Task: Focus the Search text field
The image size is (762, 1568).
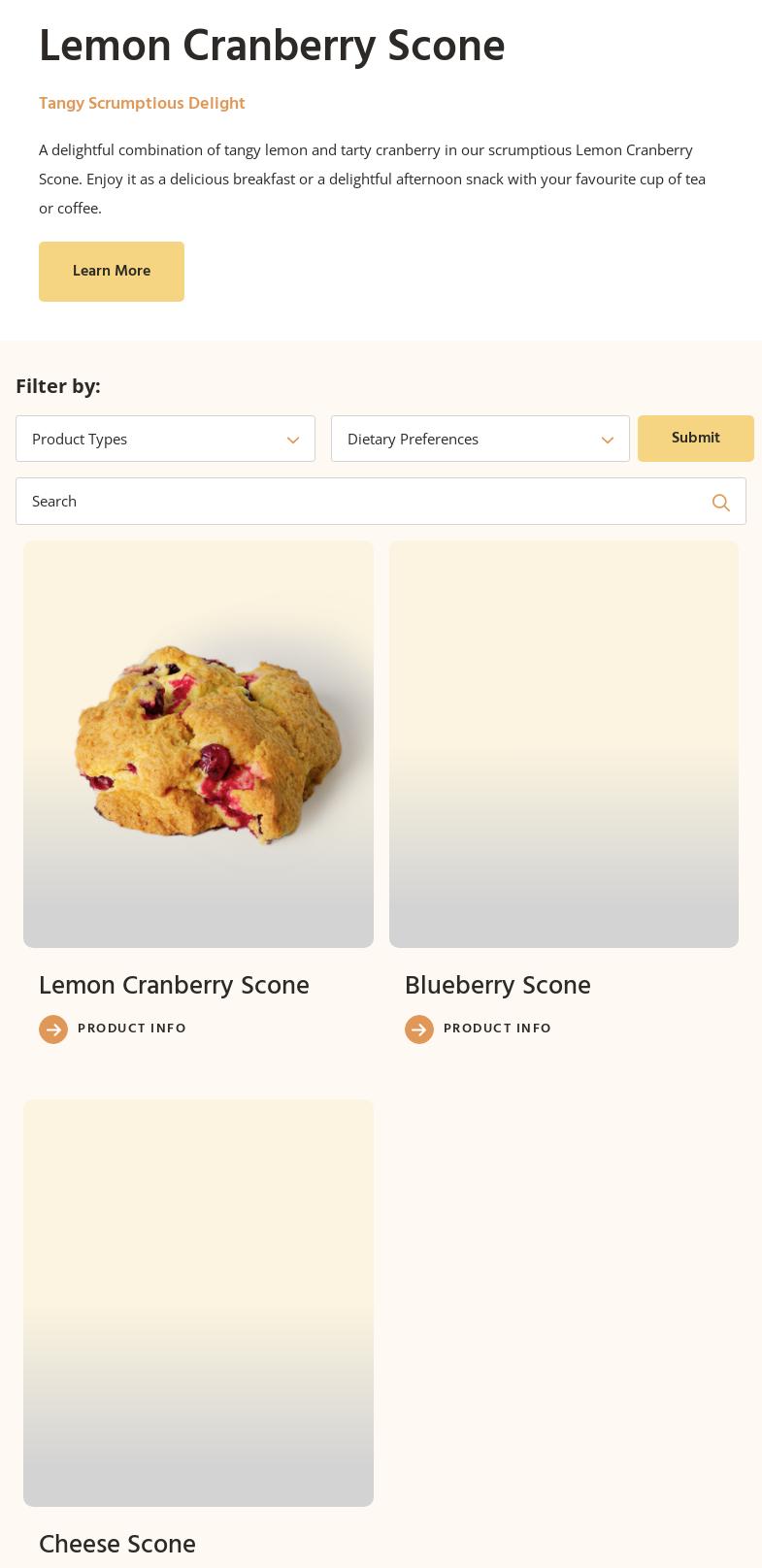Action: (x=359, y=502)
